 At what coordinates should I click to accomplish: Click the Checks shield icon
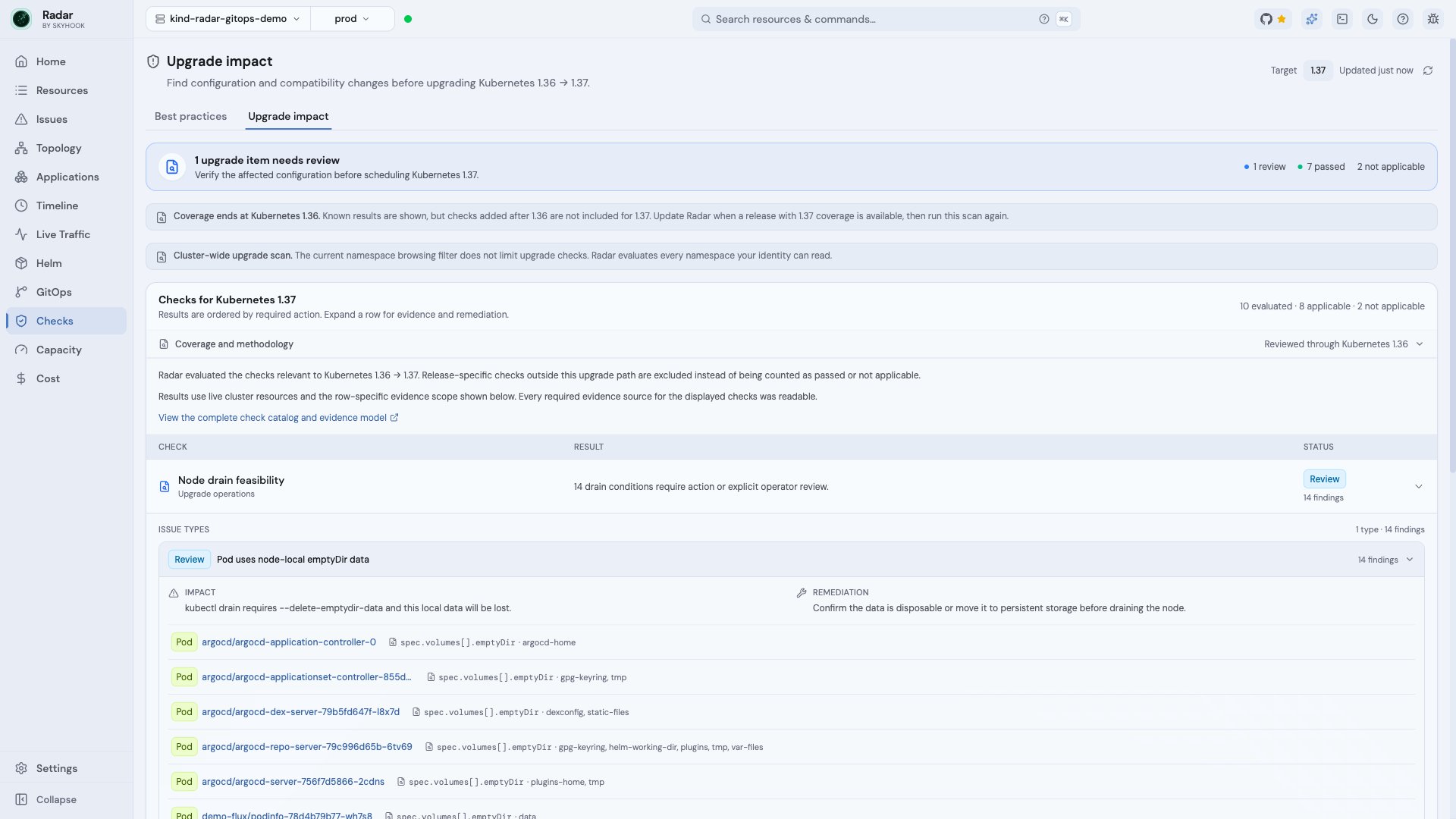[x=21, y=321]
